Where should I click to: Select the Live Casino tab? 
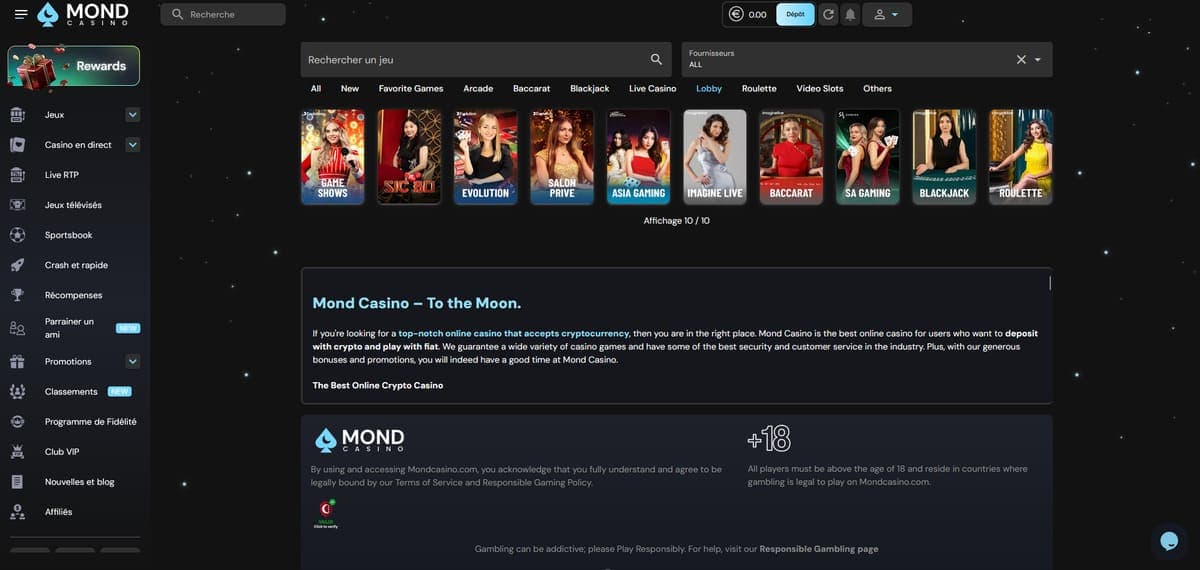653,88
